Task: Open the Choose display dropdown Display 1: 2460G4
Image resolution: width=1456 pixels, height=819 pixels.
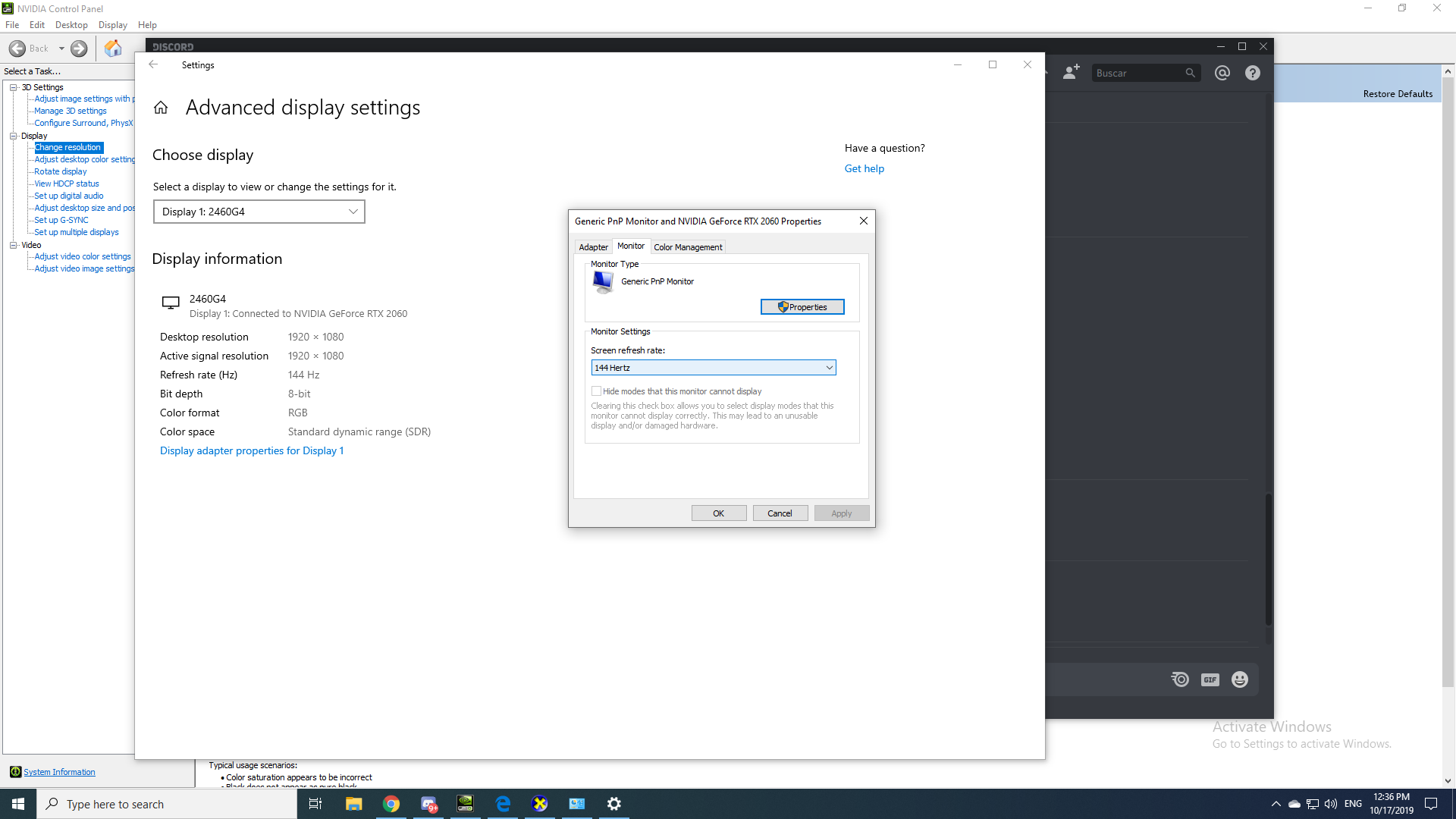Action: pos(259,212)
